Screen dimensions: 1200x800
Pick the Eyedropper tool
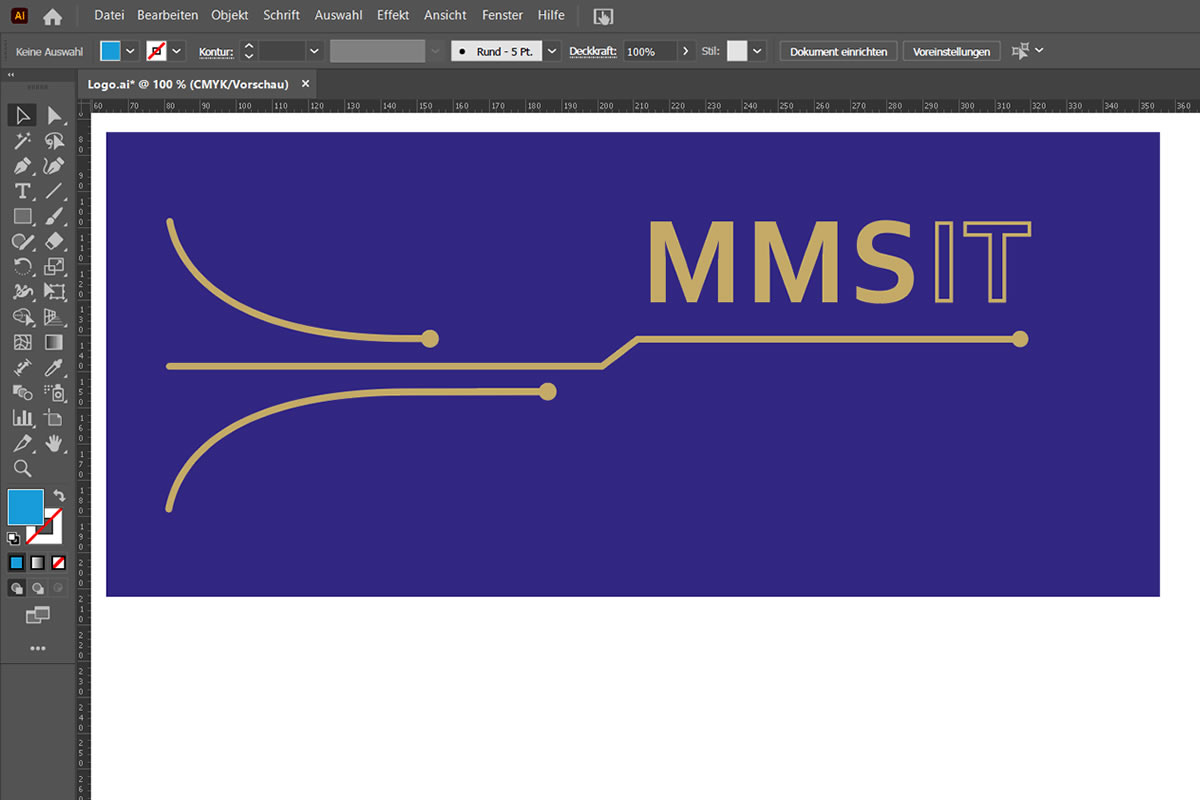click(x=54, y=368)
